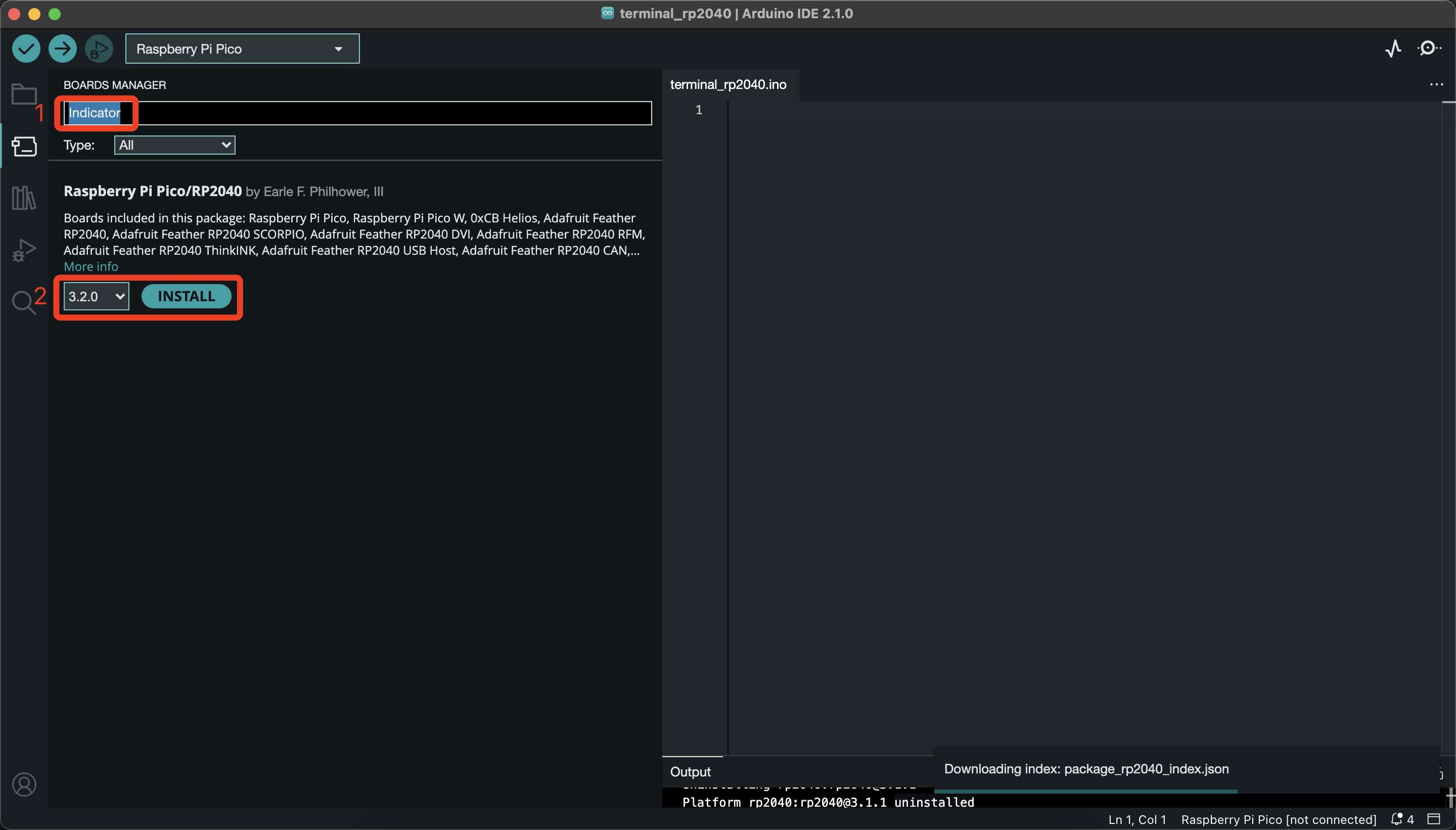Expand the Raspberry Pi Pico board selector
This screenshot has width=1456, height=830.
pyautogui.click(x=242, y=49)
